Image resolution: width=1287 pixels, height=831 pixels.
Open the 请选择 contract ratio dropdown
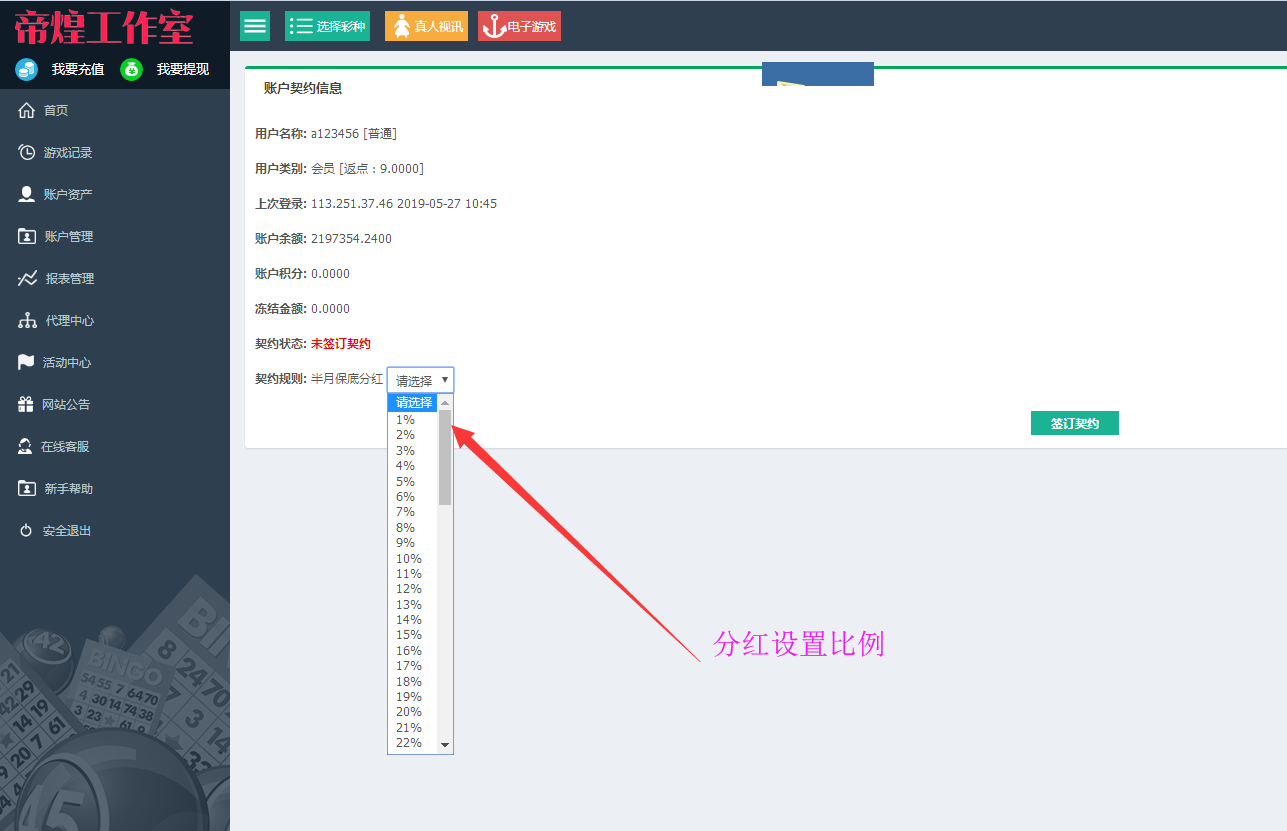coord(420,380)
